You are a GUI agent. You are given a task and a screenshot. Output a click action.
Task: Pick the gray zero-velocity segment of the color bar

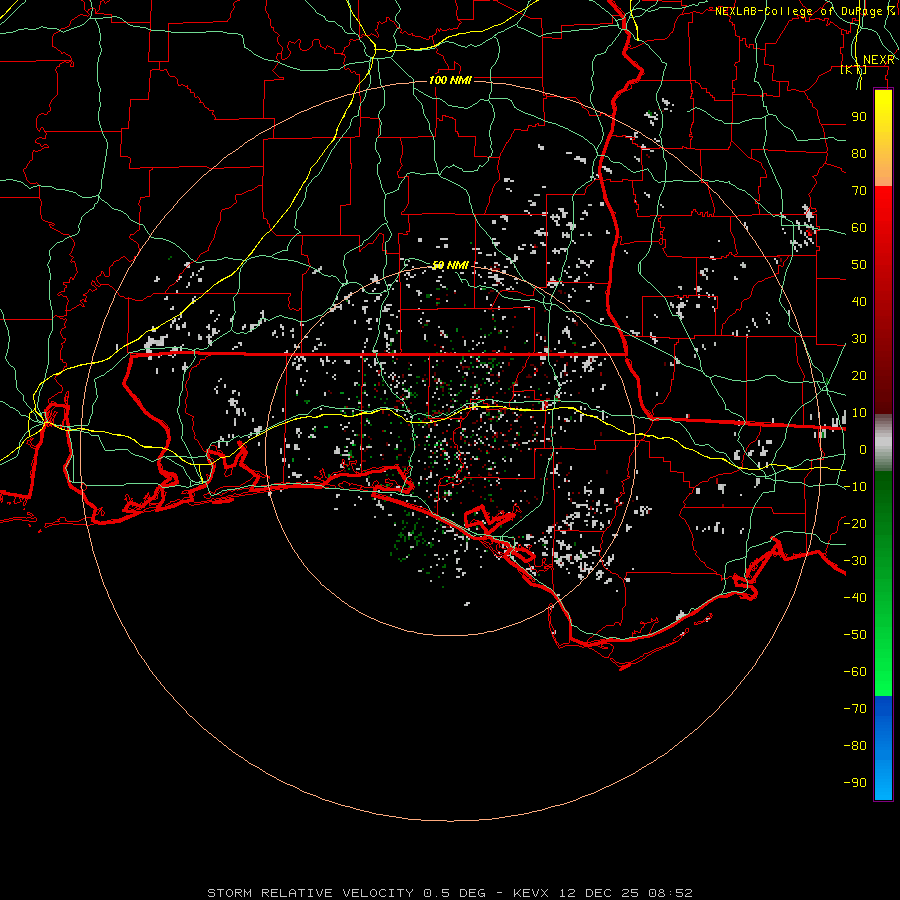click(x=883, y=443)
